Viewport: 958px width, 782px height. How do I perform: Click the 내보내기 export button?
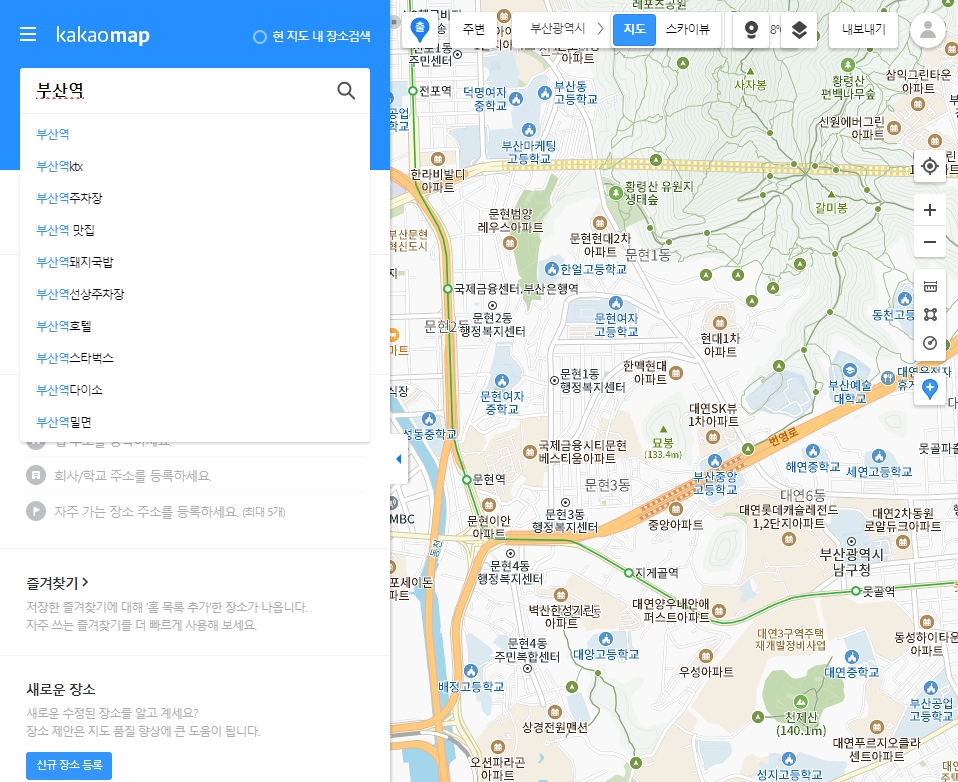coord(862,30)
